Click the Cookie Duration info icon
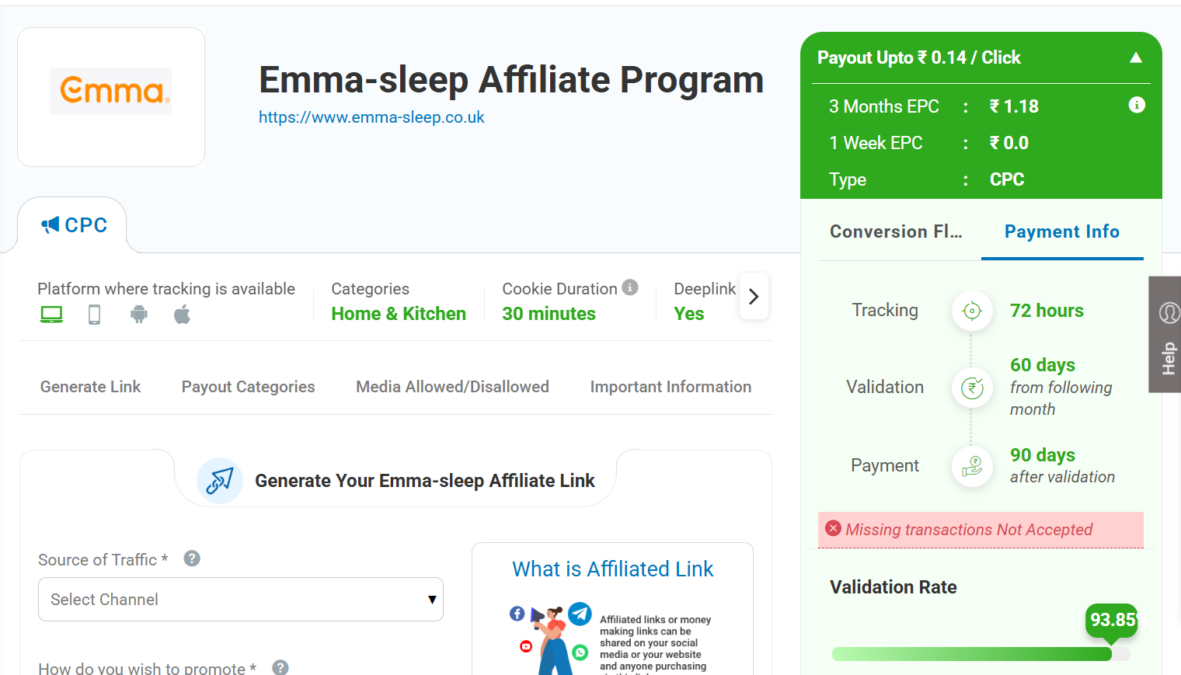 click(x=630, y=288)
